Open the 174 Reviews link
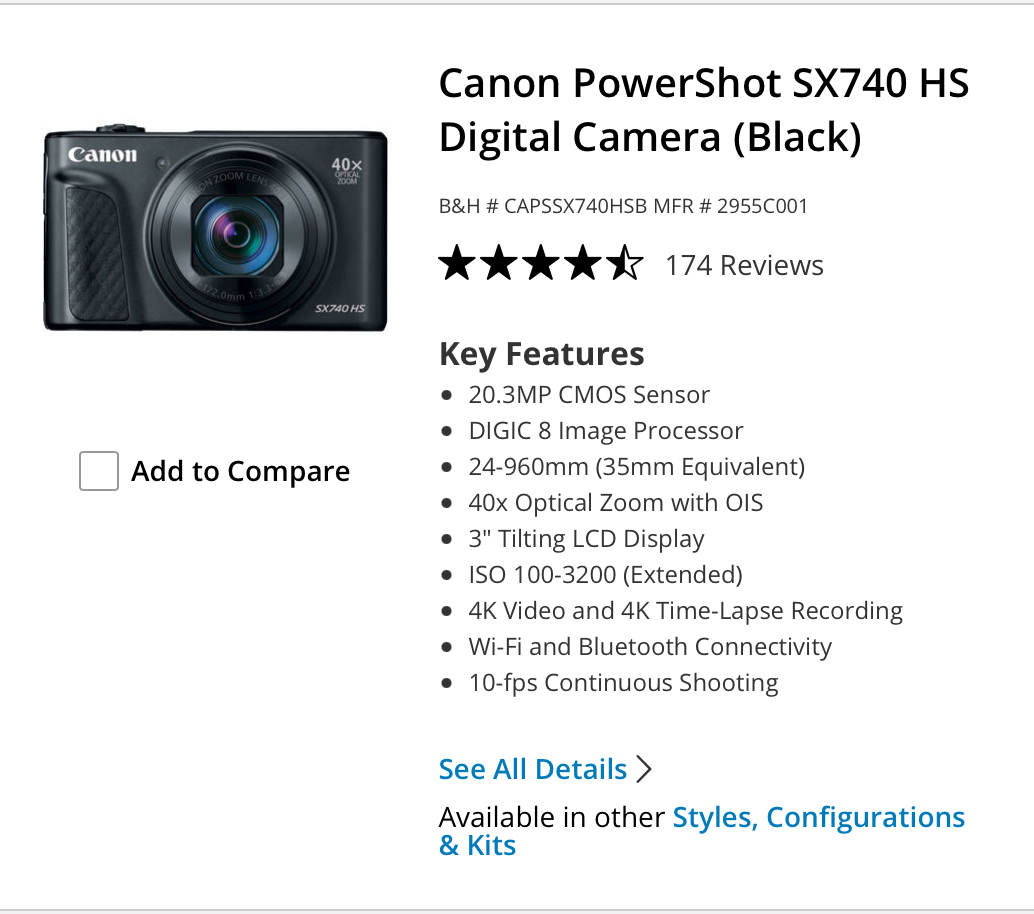 tap(744, 265)
